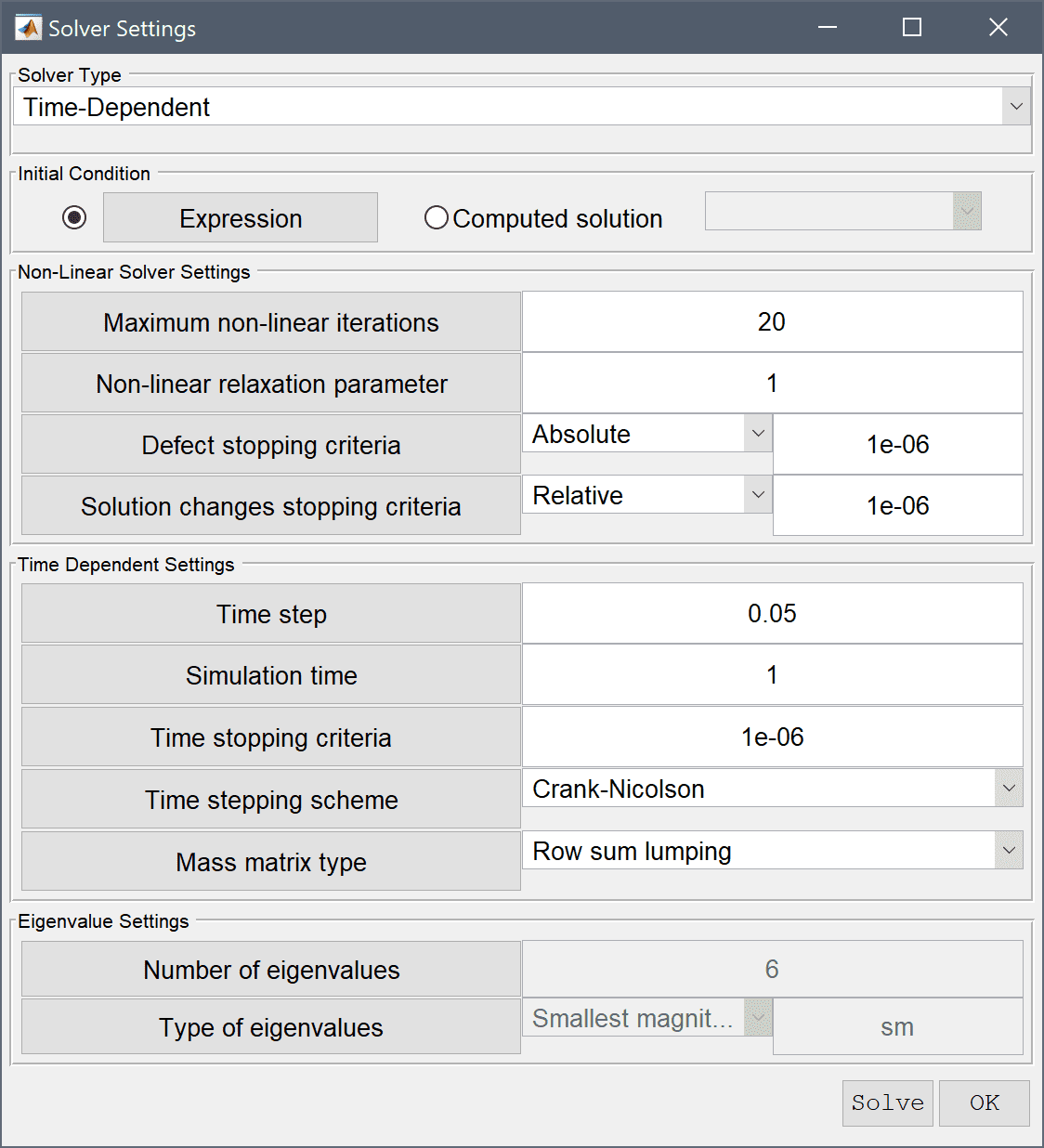Click the Expression button
The height and width of the screenshot is (1148, 1044).
pyautogui.click(x=241, y=217)
